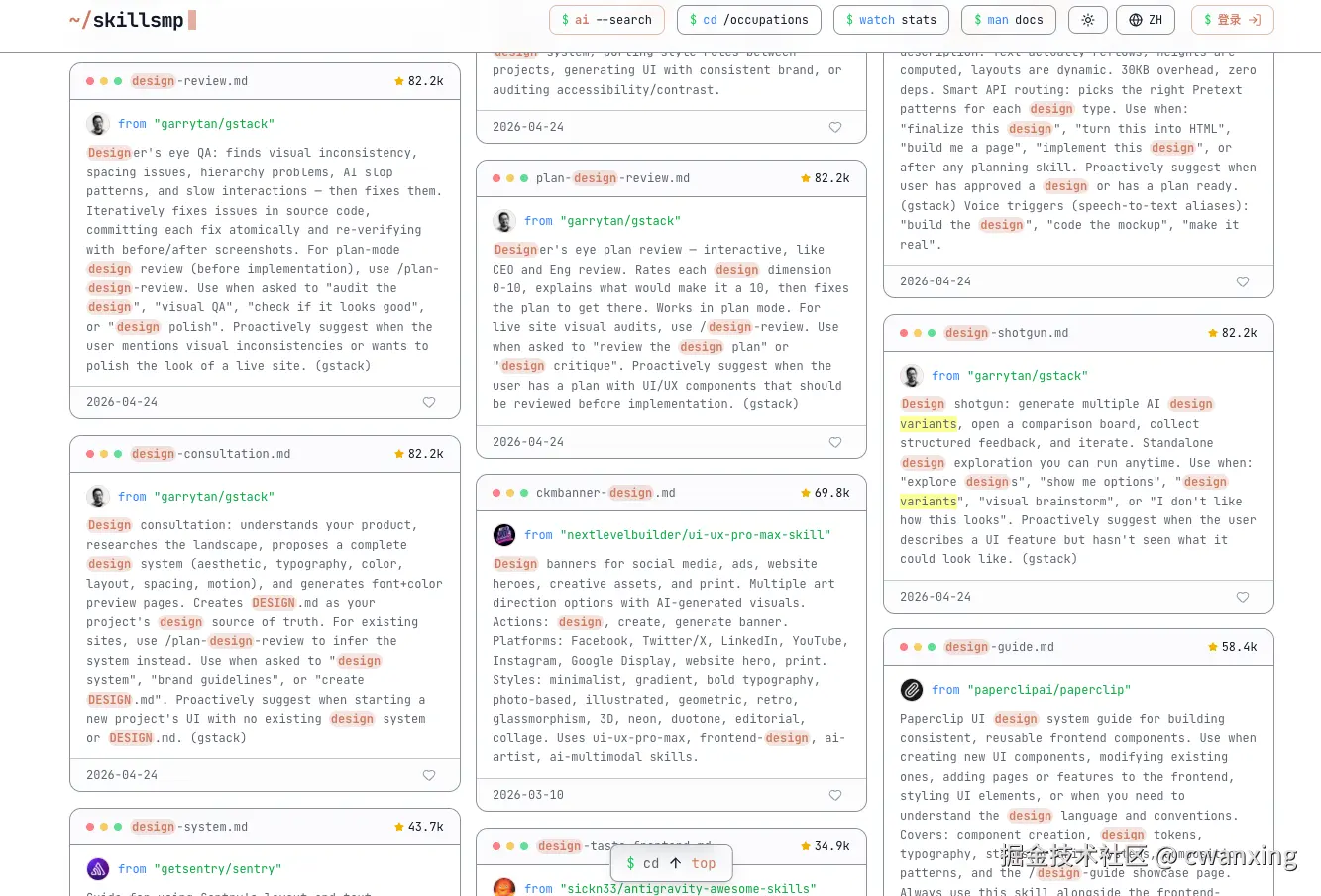This screenshot has width=1321, height=896.
Task: Click heart on card dated 2026-04-24 above plan-design-review
Action: tap(835, 127)
